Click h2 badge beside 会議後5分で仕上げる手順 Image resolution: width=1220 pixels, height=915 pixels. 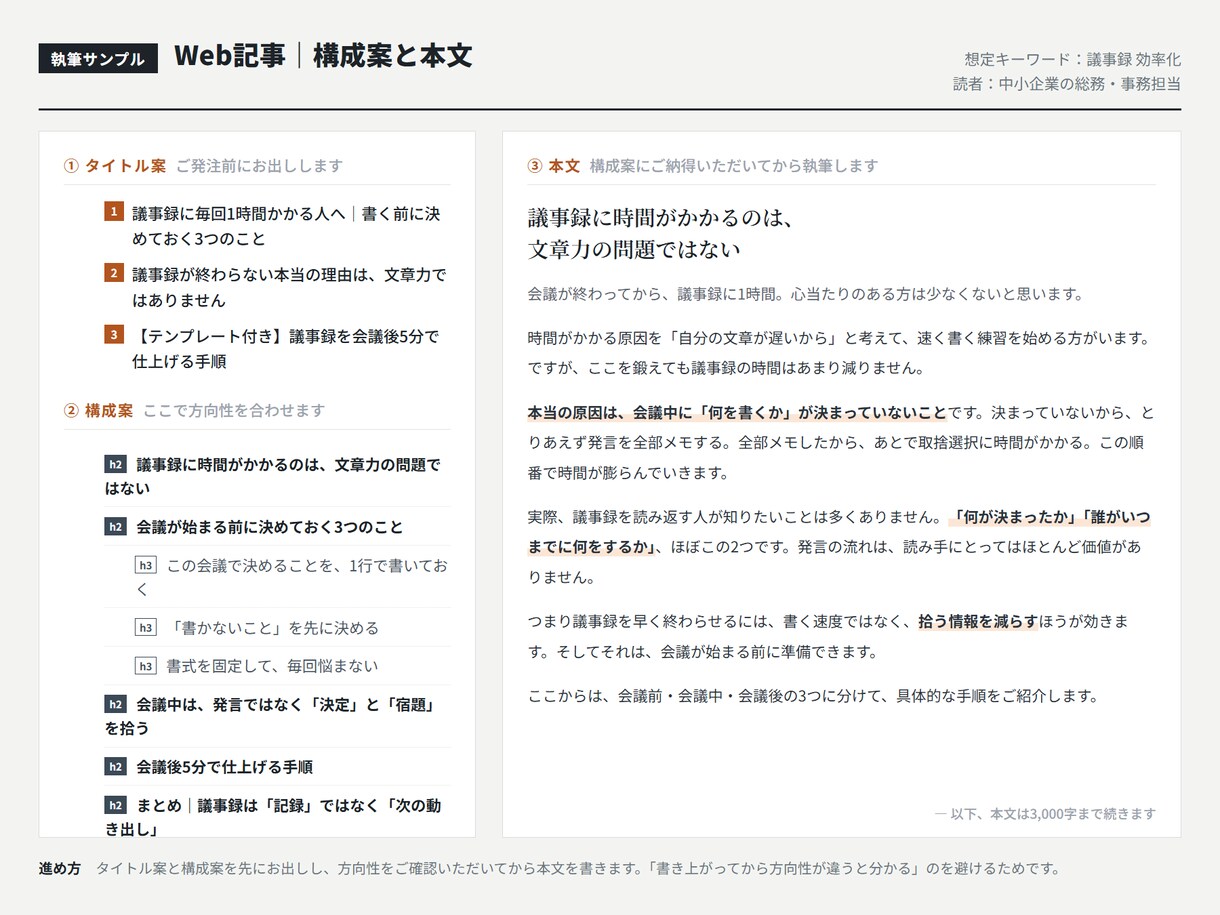pos(116,767)
